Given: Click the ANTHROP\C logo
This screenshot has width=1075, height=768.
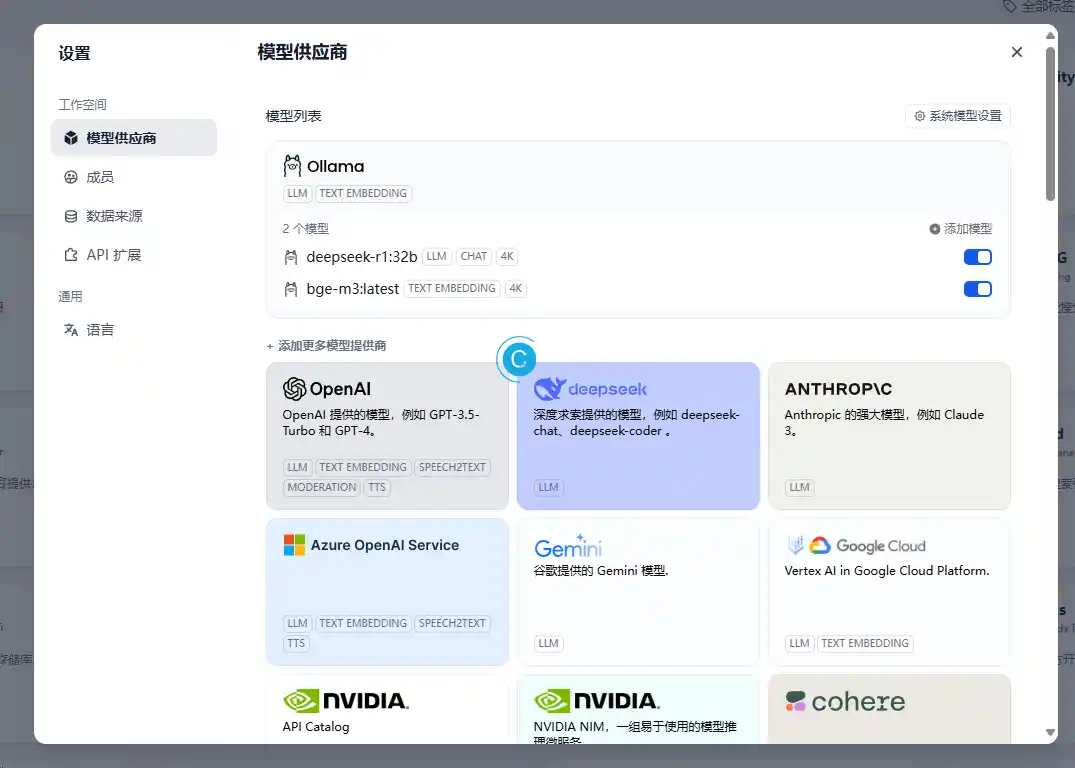Looking at the screenshot, I should pyautogui.click(x=838, y=389).
